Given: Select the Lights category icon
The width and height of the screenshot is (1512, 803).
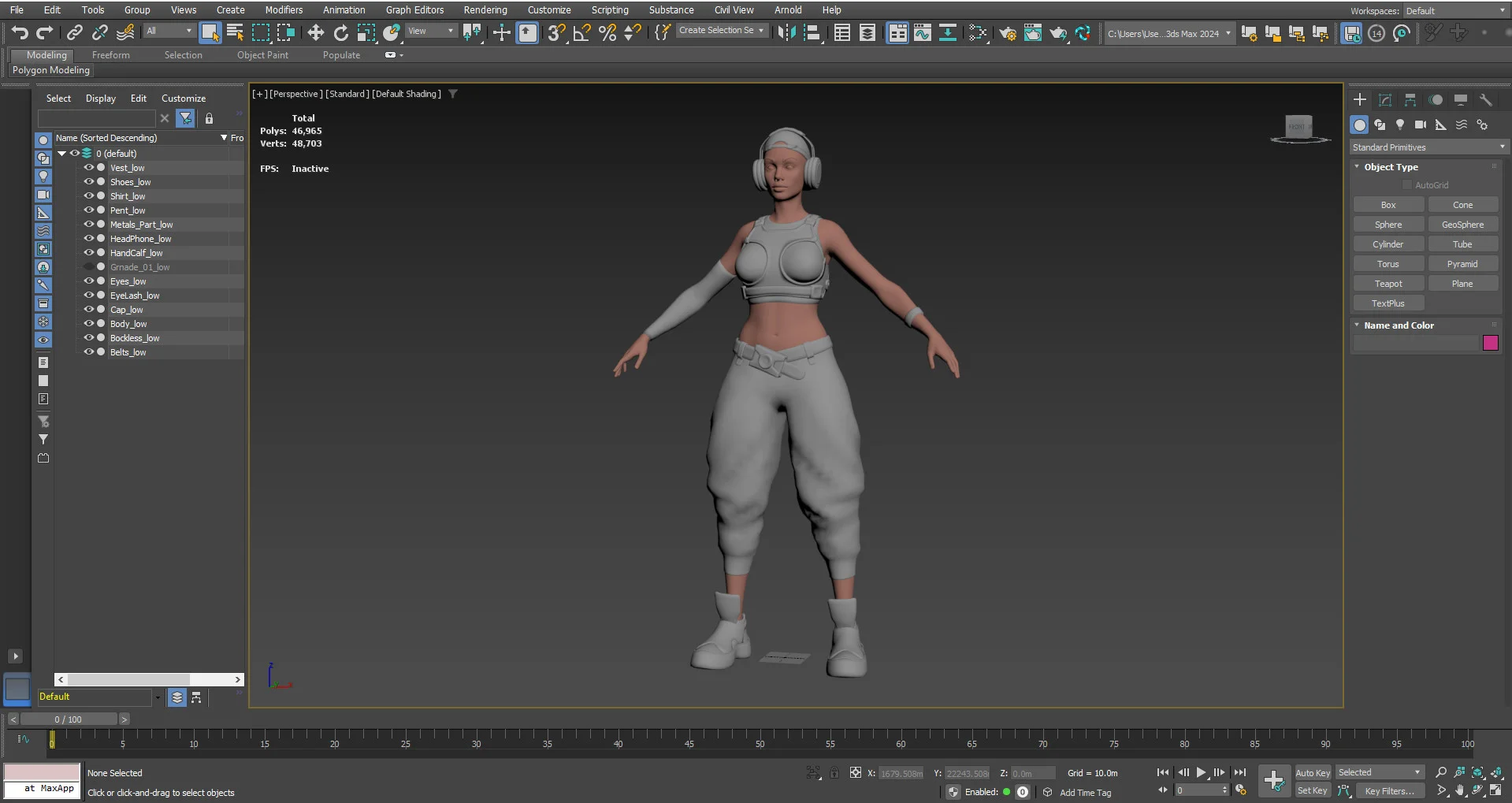Looking at the screenshot, I should [1400, 125].
